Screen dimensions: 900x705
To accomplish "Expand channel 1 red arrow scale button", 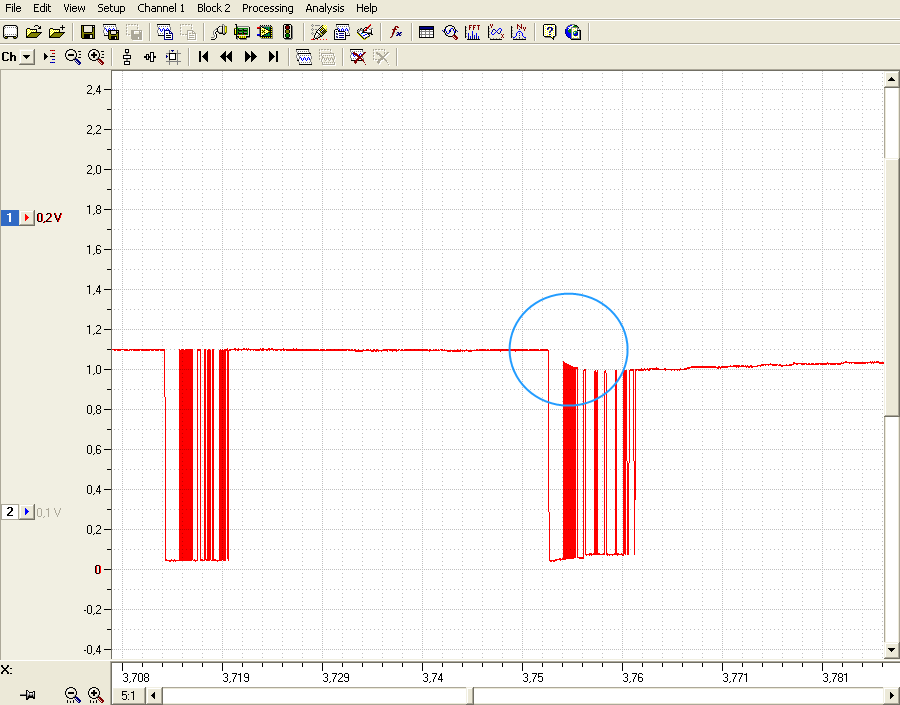I will pyautogui.click(x=27, y=218).
